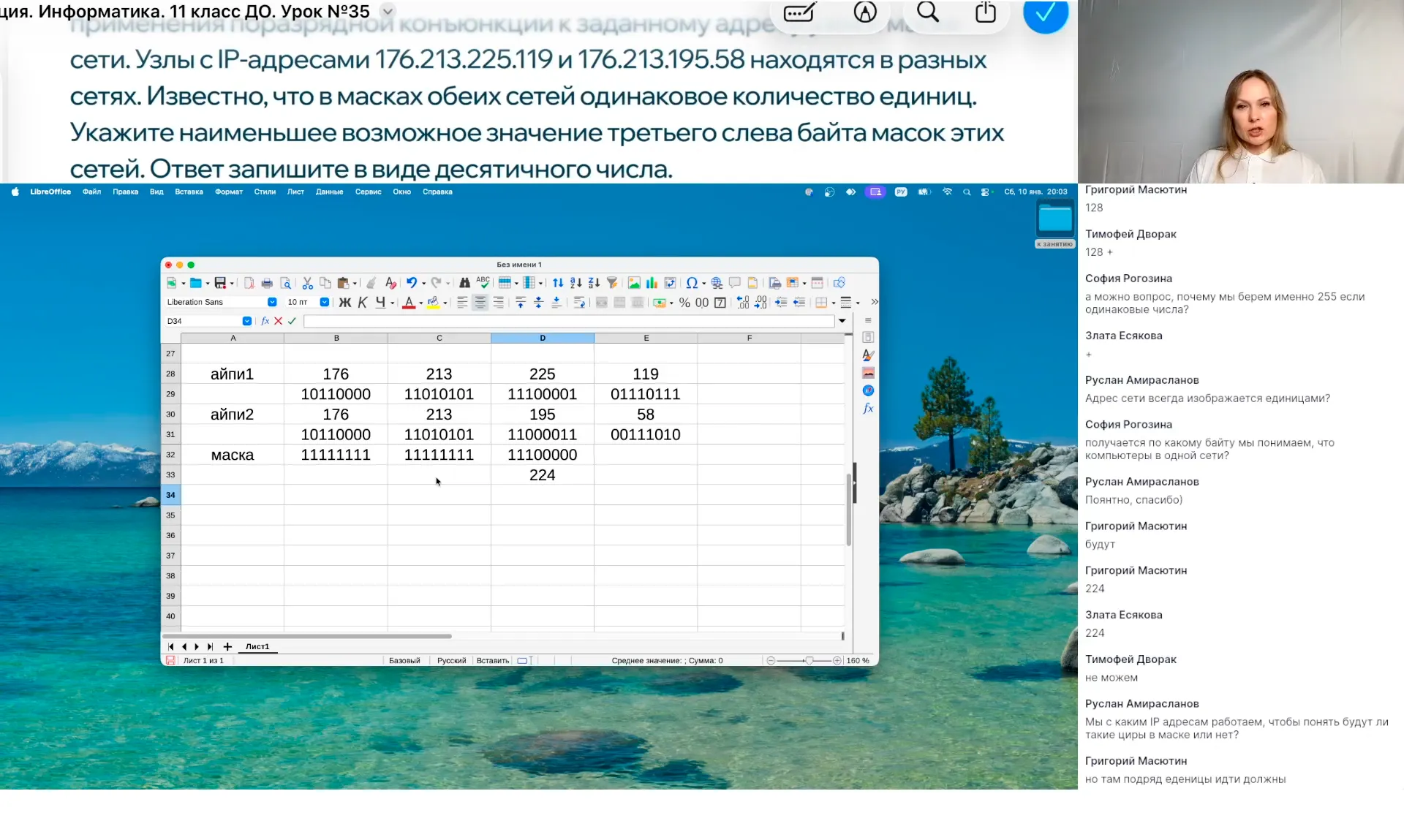Open the Liberation Sans font name dropdown
This screenshot has width=1404, height=840.
[x=272, y=302]
